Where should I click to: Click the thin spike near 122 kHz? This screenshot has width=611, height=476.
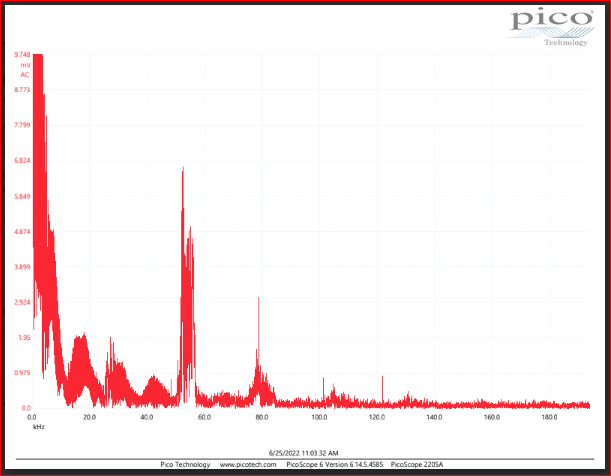tap(382, 390)
